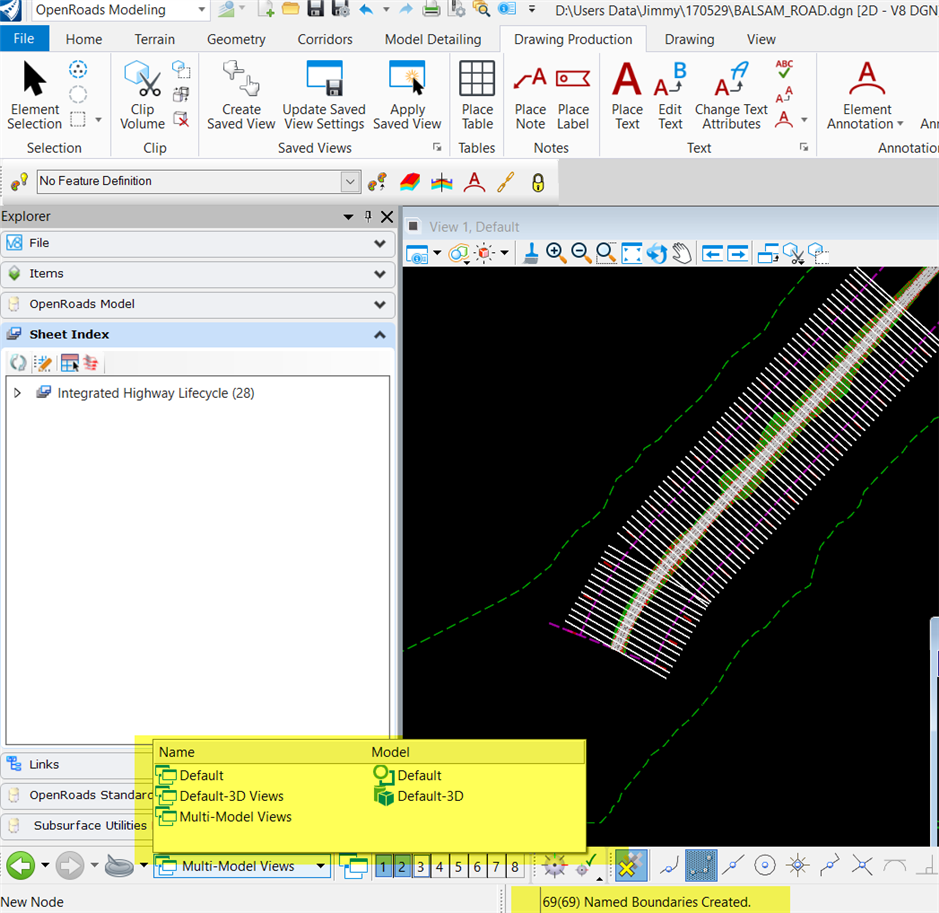Select the Place Label tool
The image size is (939, 913).
[573, 95]
